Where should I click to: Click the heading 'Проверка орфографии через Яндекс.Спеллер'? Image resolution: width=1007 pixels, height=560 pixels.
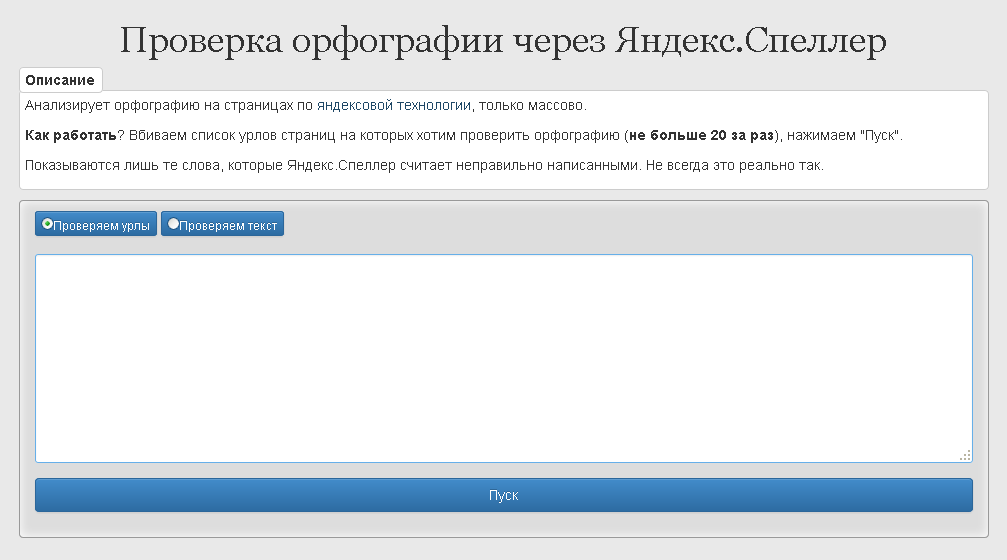[x=504, y=41]
